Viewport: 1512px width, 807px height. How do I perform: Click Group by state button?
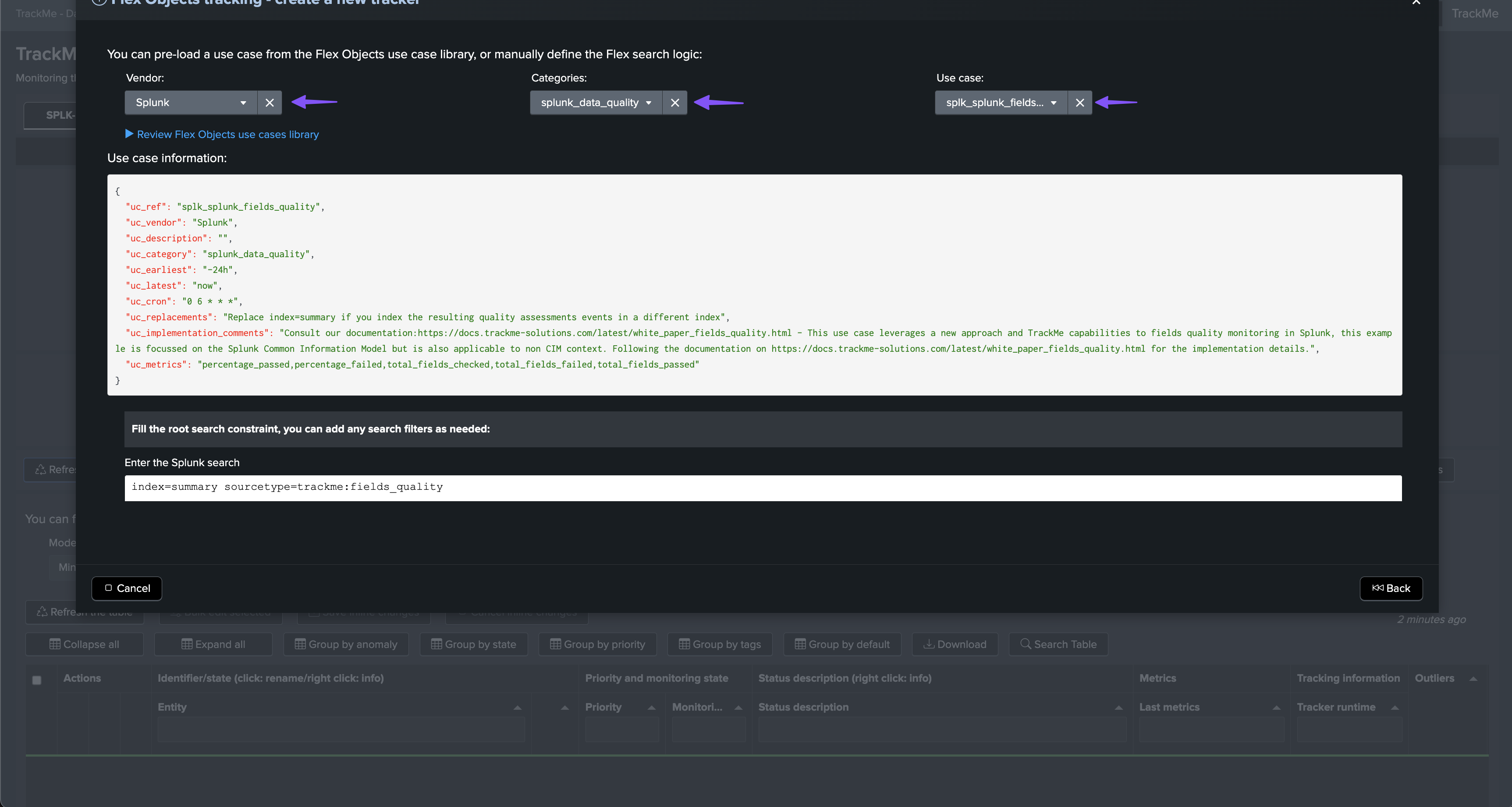click(474, 644)
